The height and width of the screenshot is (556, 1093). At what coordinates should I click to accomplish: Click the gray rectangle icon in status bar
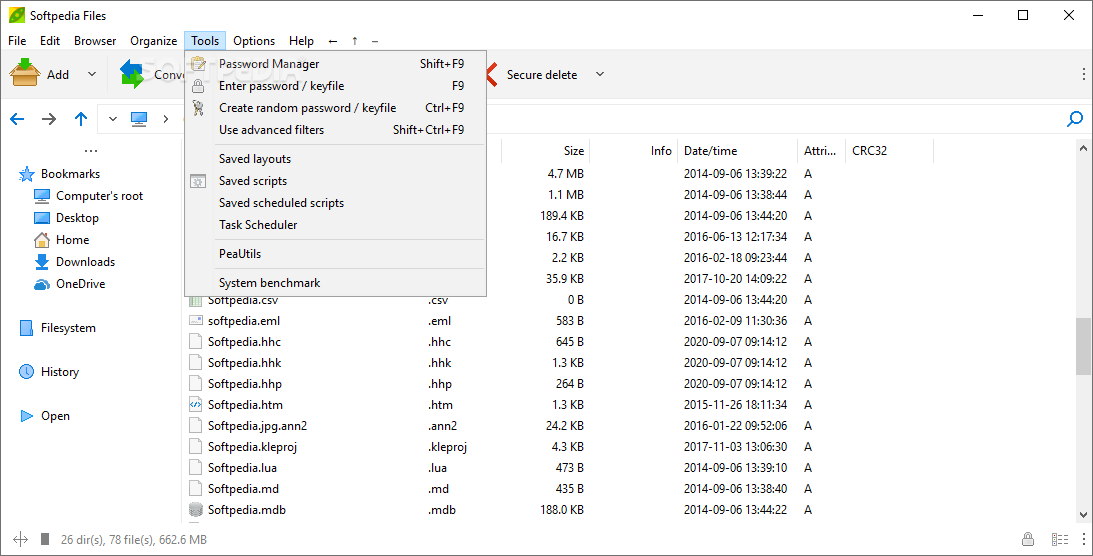tap(45, 539)
